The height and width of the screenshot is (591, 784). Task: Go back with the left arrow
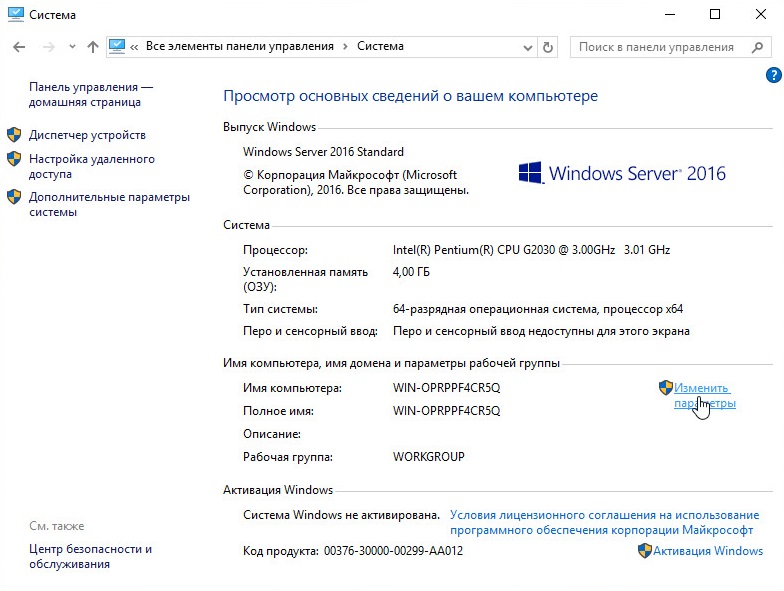coord(19,47)
